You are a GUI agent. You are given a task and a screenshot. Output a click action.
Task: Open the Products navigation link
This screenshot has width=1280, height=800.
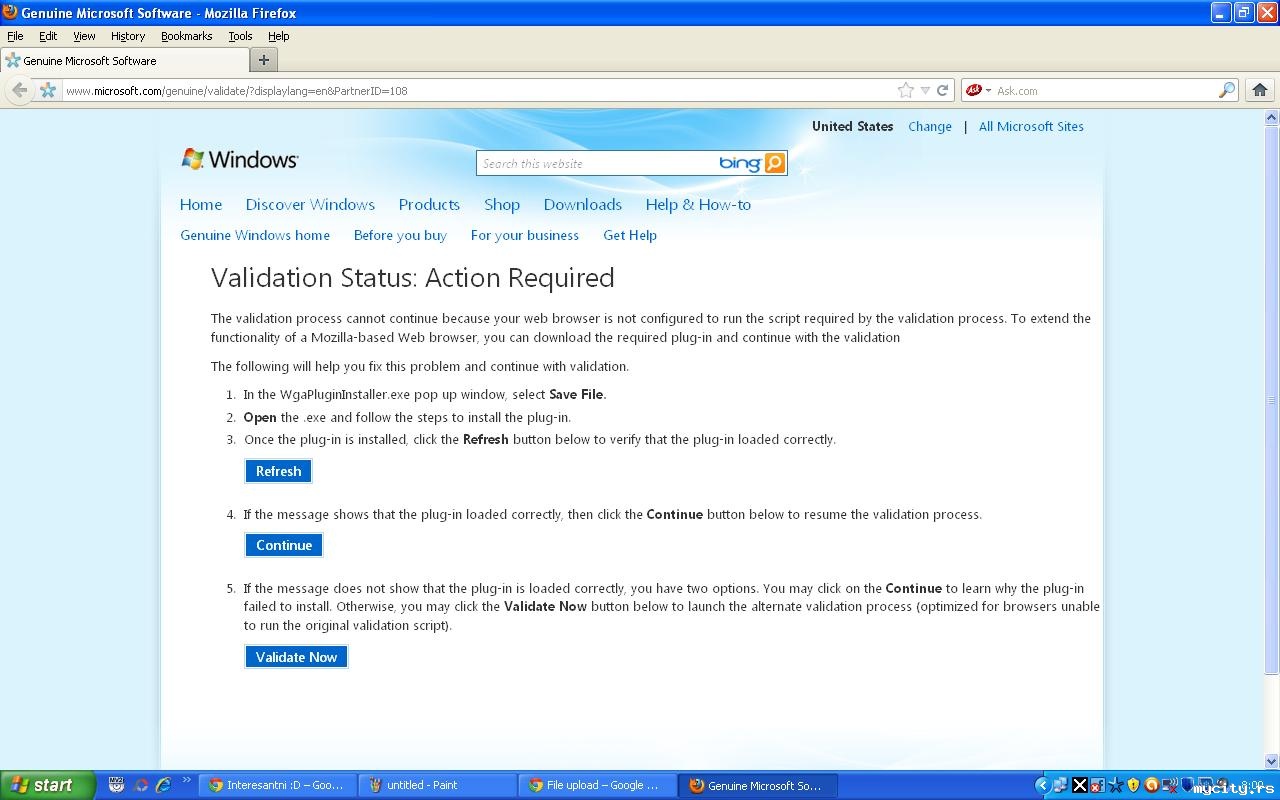pos(429,204)
